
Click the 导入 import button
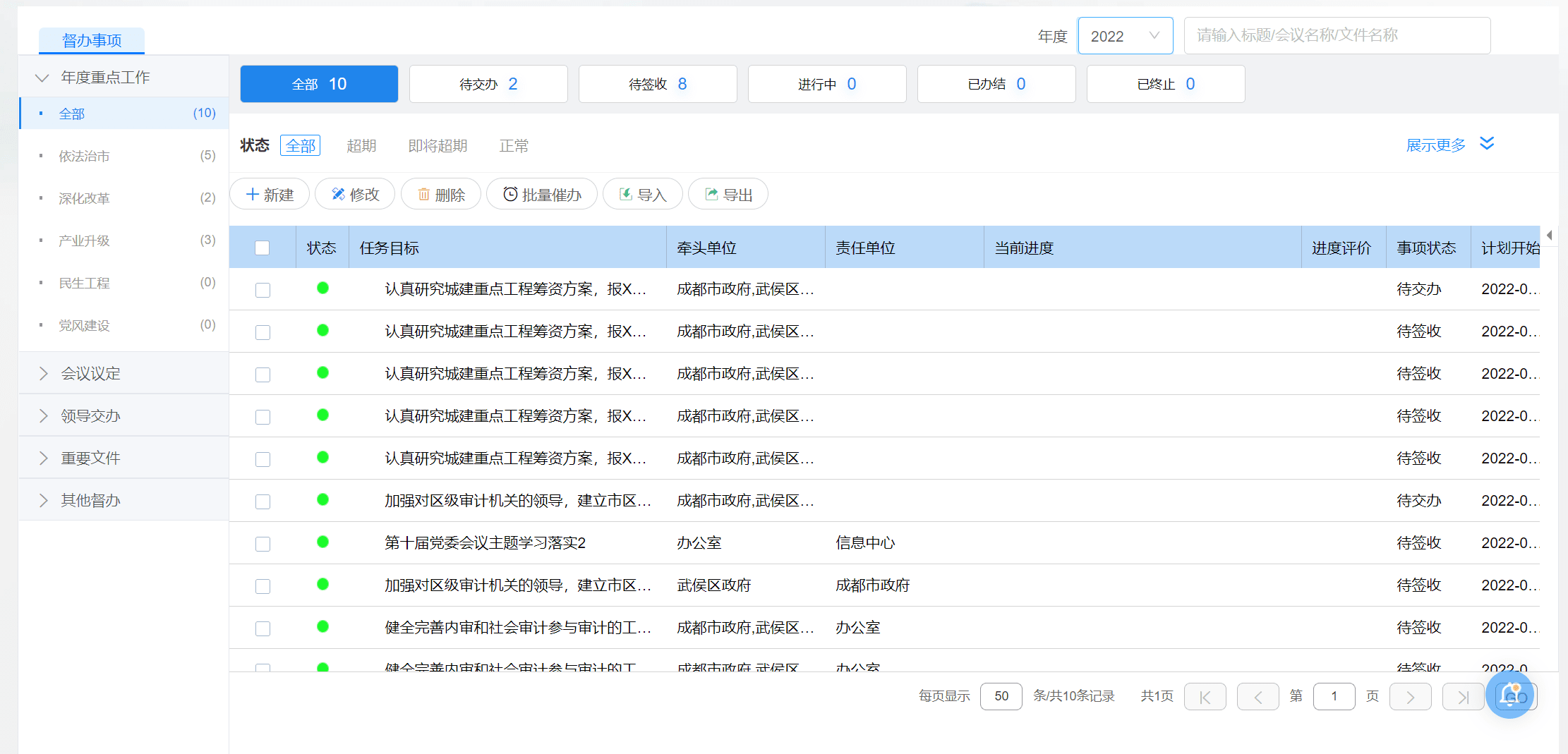pyautogui.click(x=643, y=194)
